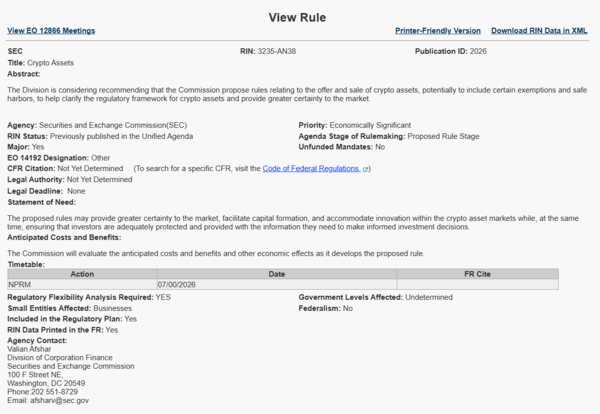Click Legal Authority value Not Yet Determined
This screenshot has height=414, width=600.
(x=99, y=180)
